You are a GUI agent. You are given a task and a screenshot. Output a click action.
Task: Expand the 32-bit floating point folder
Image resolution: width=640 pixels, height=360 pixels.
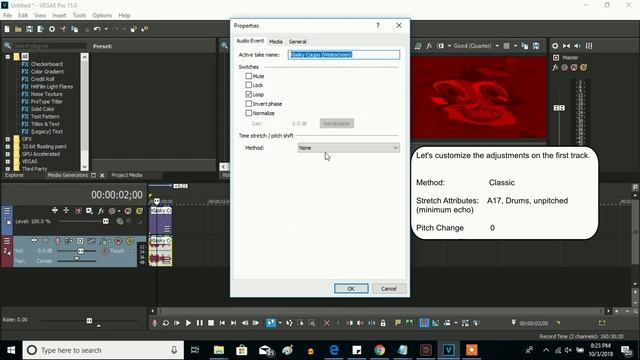[x=8, y=147]
